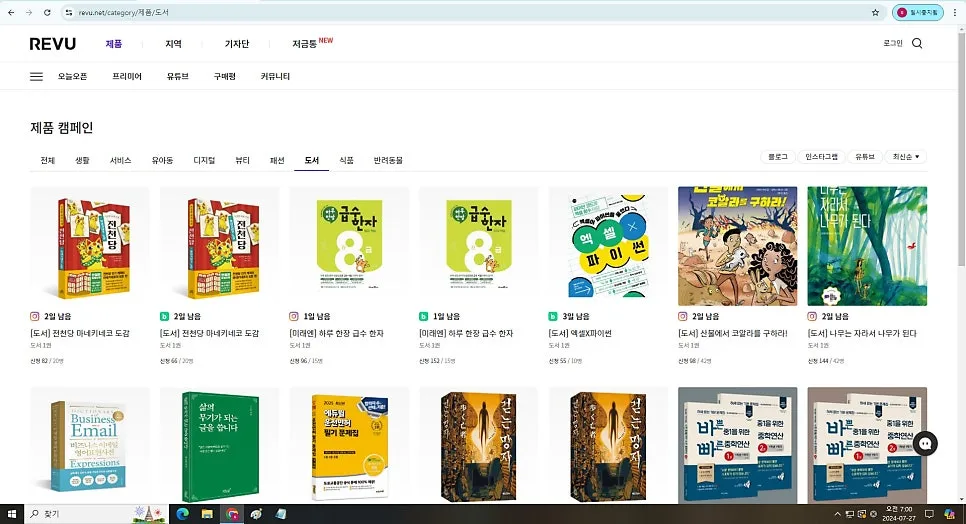The image size is (966, 524).
Task: Open 프리미어 submenu item
Action: (127, 76)
